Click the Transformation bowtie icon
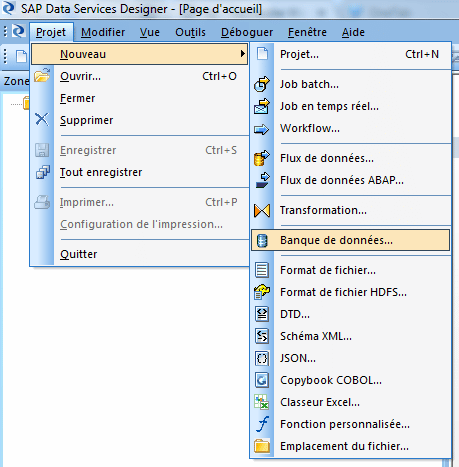The image size is (459, 467). coord(262,210)
